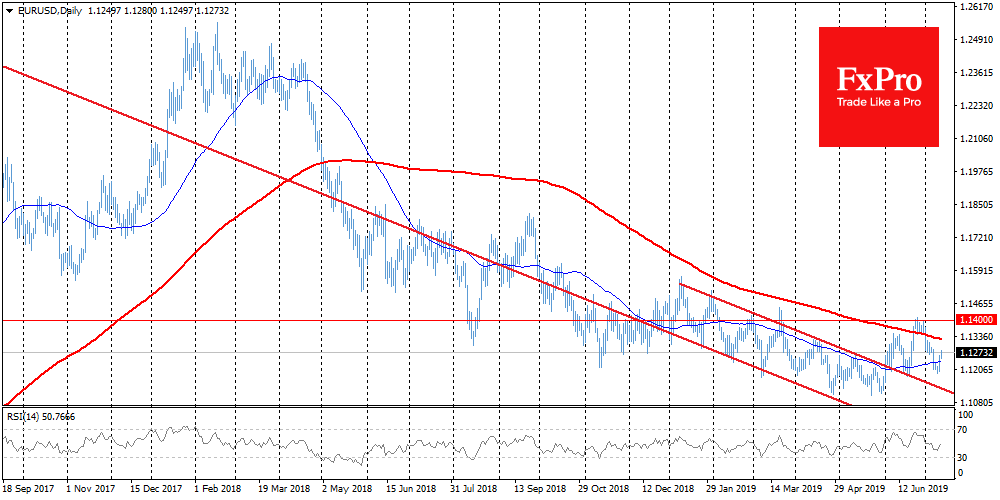Click the 'Trade Like a Pro' tagline

pyautogui.click(x=879, y=103)
